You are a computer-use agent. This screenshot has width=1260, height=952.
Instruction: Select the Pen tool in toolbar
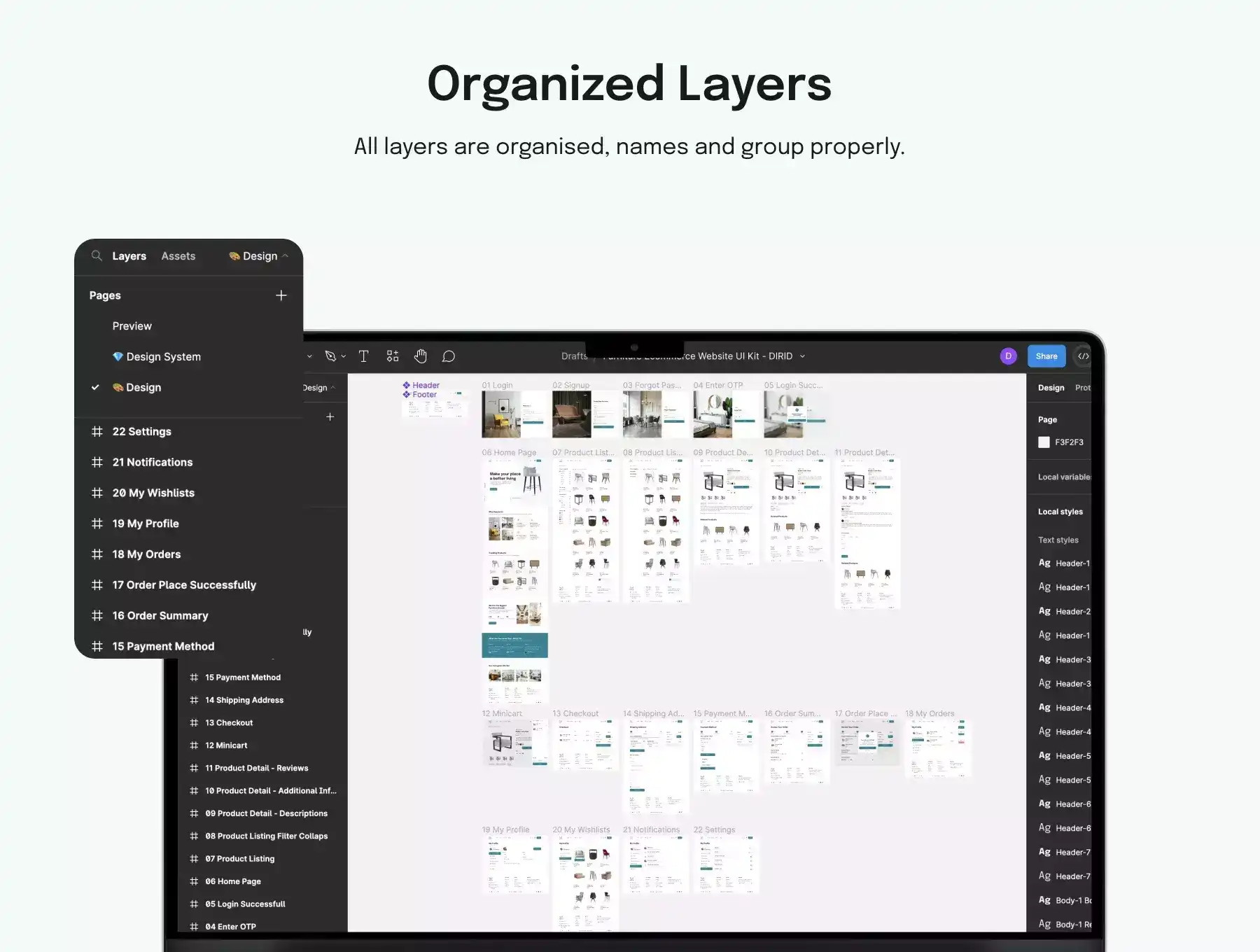[x=330, y=356]
